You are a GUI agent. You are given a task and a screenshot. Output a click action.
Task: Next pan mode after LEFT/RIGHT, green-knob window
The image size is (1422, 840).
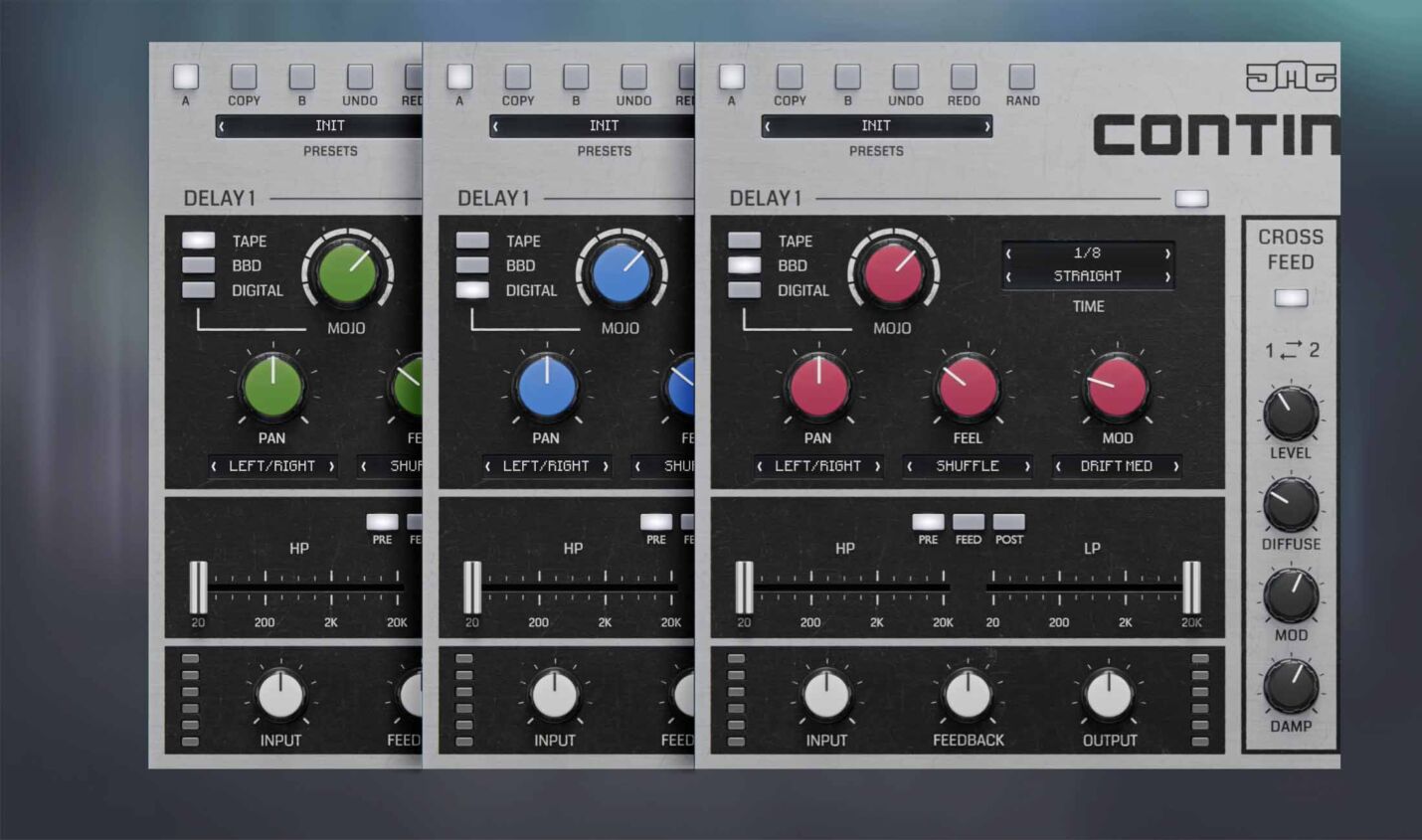pos(331,466)
